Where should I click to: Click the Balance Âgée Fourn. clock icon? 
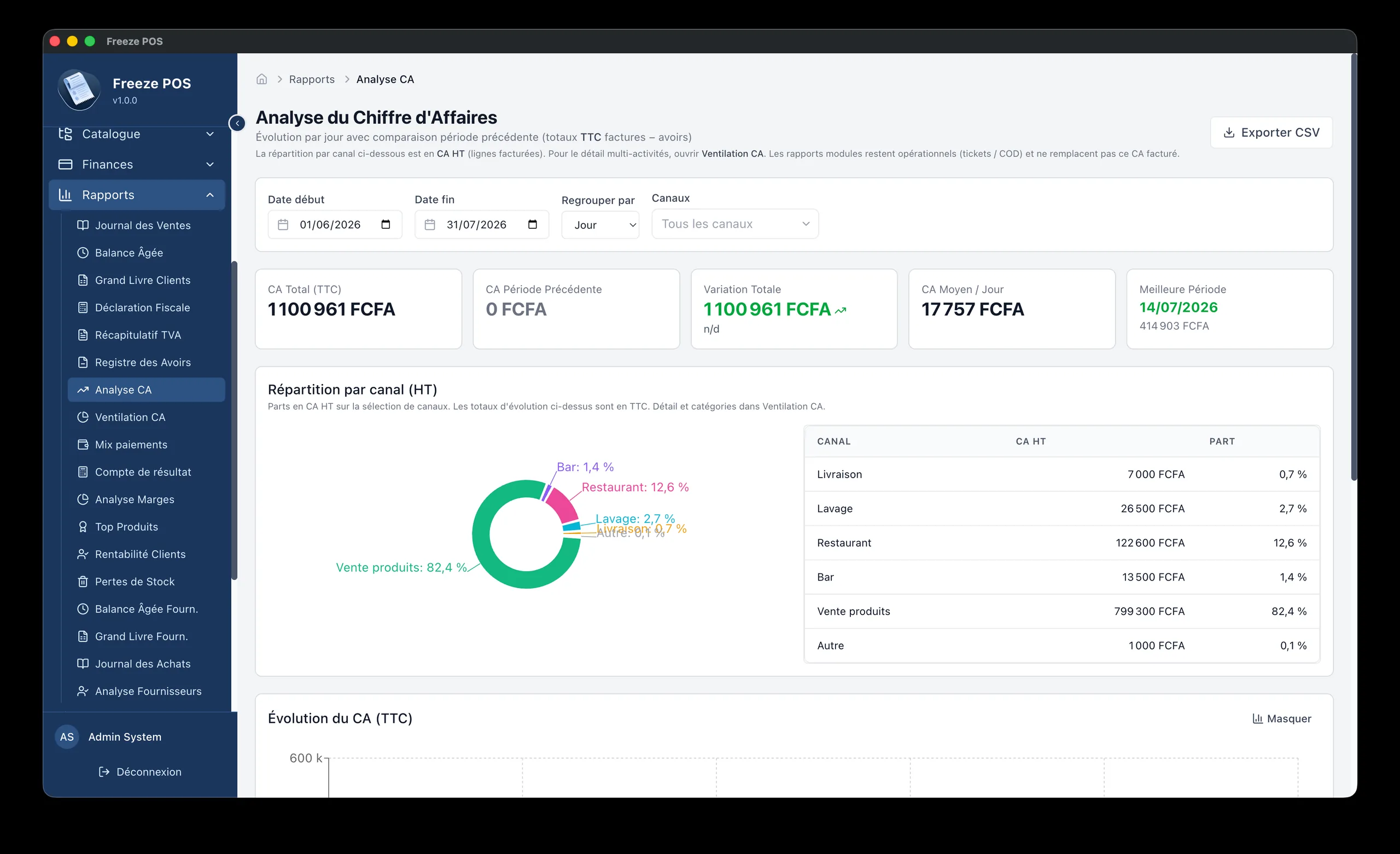[83, 609]
